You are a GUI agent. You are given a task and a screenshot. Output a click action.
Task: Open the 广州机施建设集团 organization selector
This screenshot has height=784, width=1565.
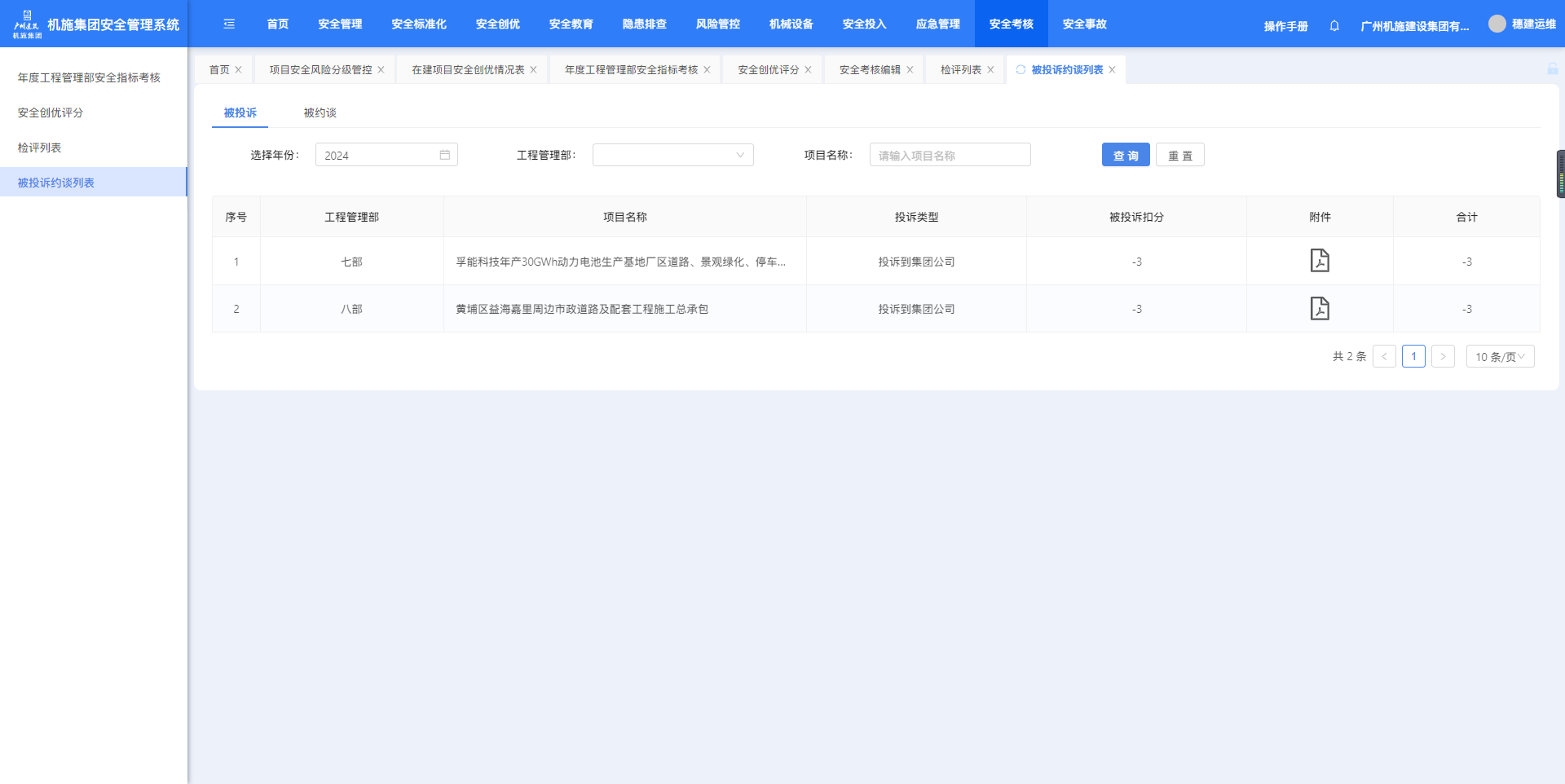[1414, 26]
